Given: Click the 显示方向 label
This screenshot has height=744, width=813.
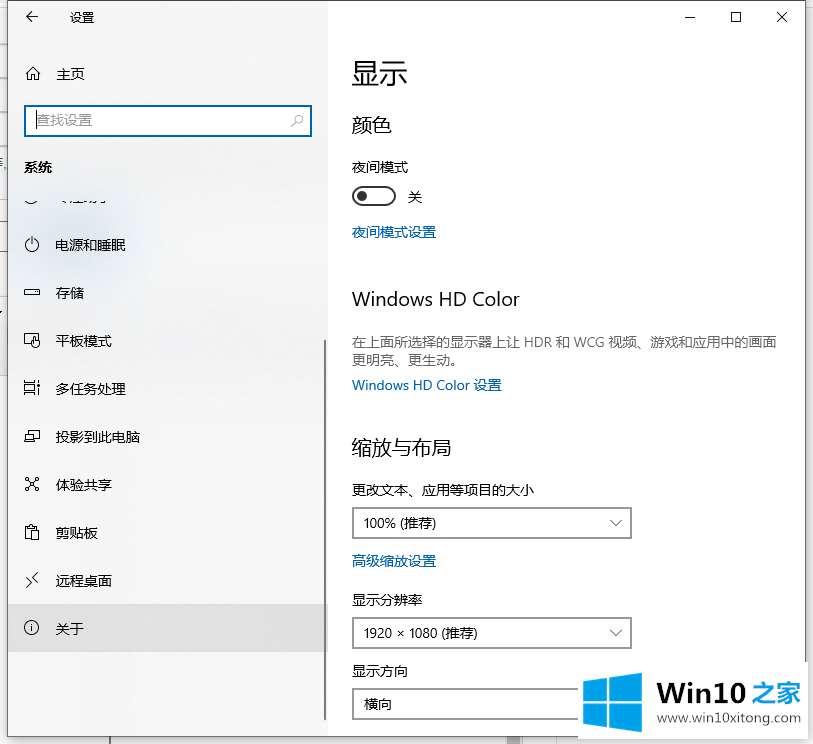Looking at the screenshot, I should 380,671.
